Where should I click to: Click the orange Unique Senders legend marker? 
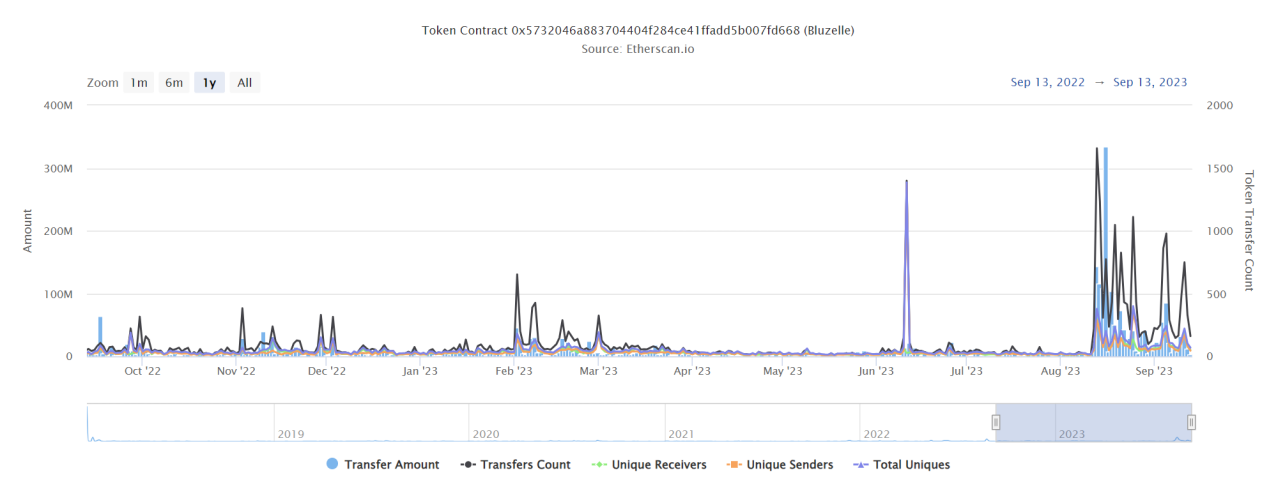(733, 465)
